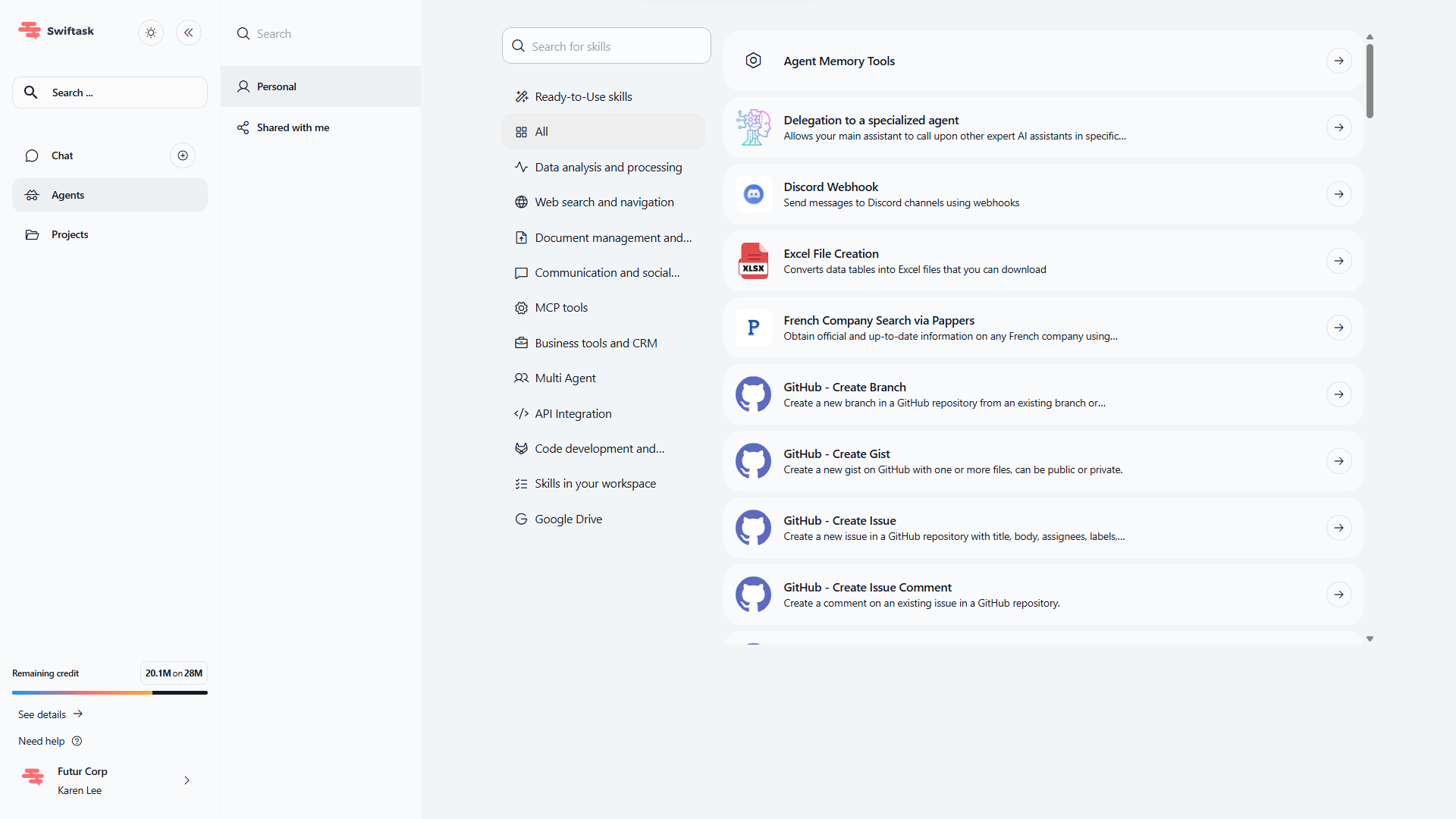This screenshot has height=819, width=1456.
Task: Open Discord Webhook skill icon
Action: pos(753,195)
